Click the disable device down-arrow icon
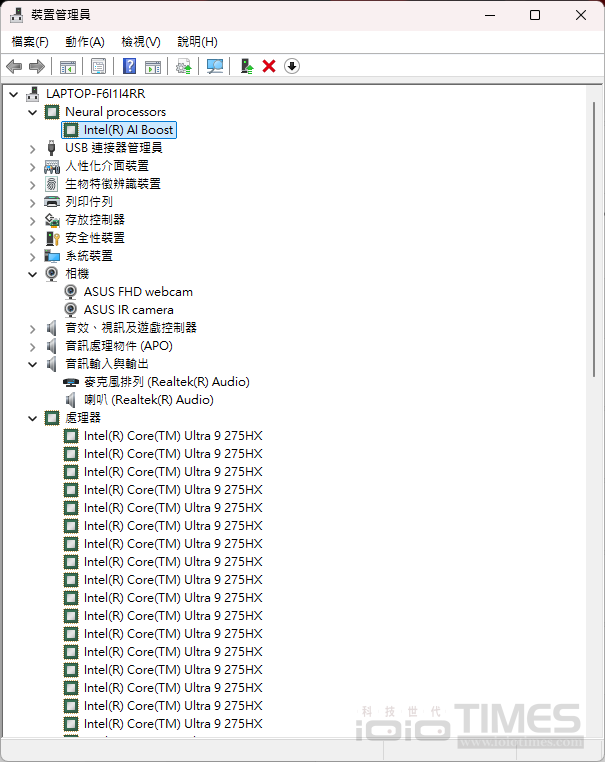The image size is (605, 762). pos(292,66)
